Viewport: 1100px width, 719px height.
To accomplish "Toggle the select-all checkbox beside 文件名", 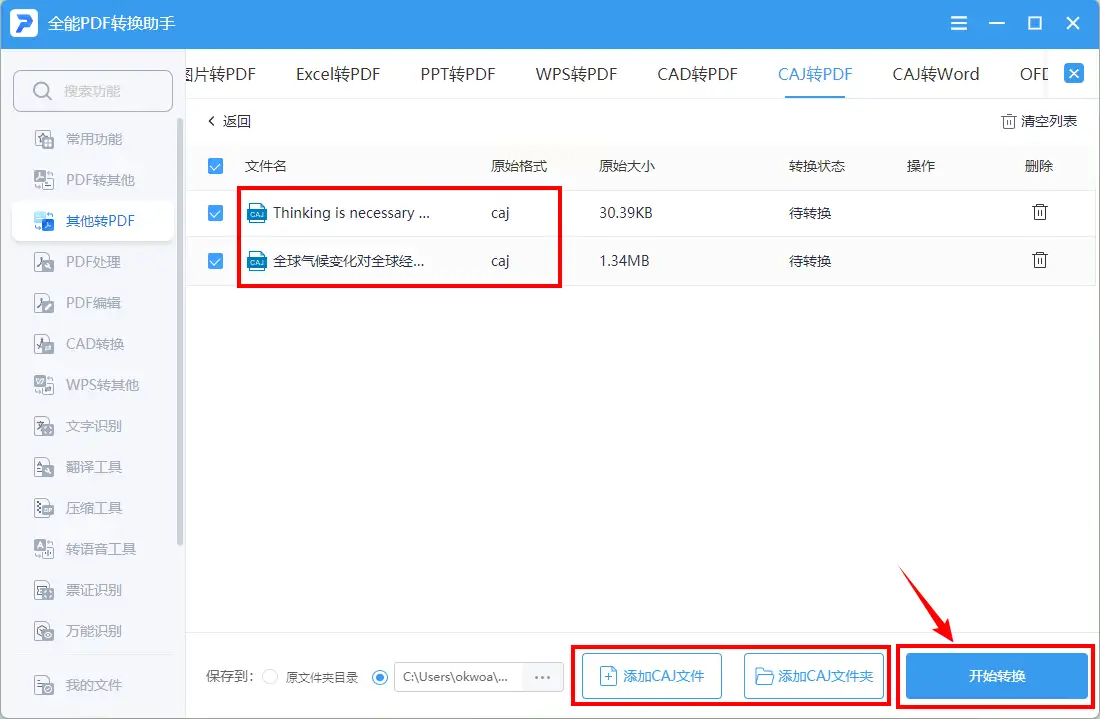I will click(x=215, y=166).
